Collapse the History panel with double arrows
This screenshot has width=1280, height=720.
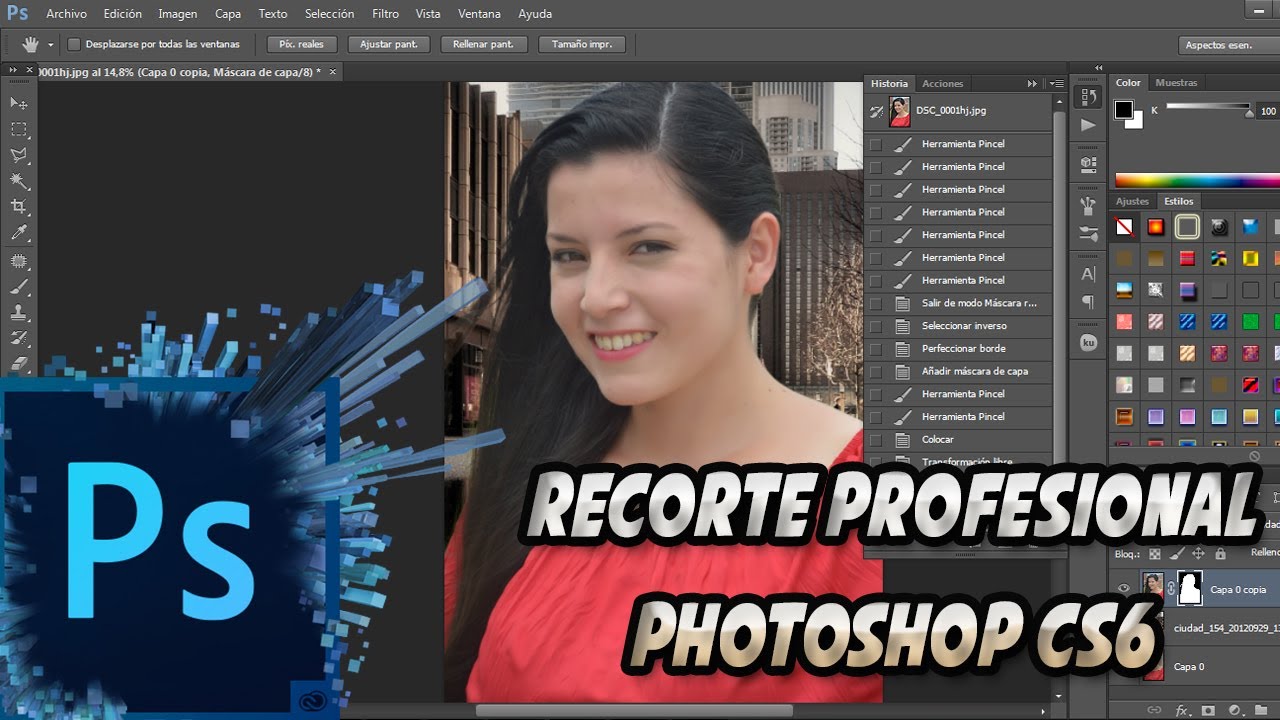tap(1032, 84)
